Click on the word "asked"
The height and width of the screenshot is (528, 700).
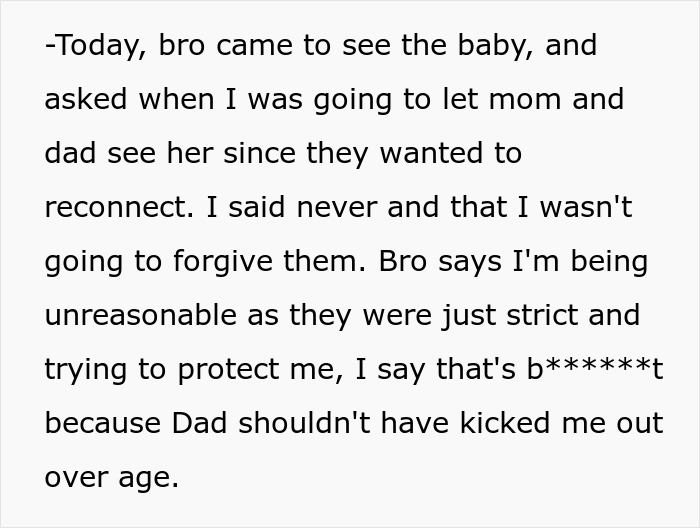[x=88, y=100]
